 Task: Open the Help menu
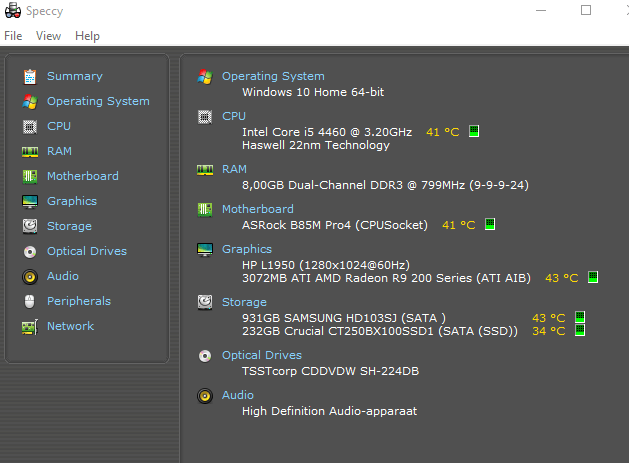[87, 36]
